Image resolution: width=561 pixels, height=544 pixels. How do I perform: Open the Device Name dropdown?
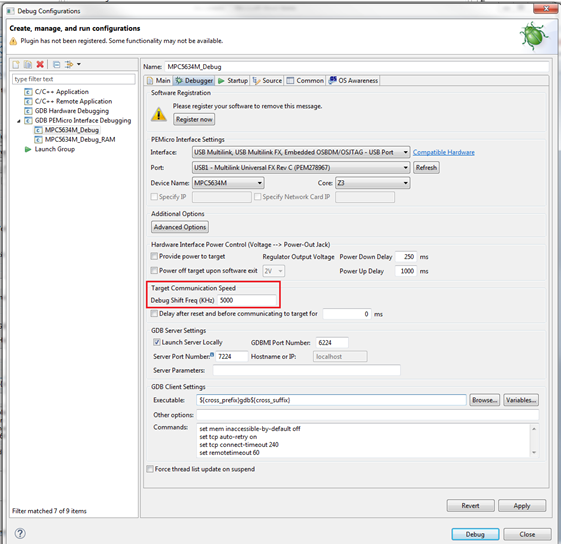coord(228,183)
